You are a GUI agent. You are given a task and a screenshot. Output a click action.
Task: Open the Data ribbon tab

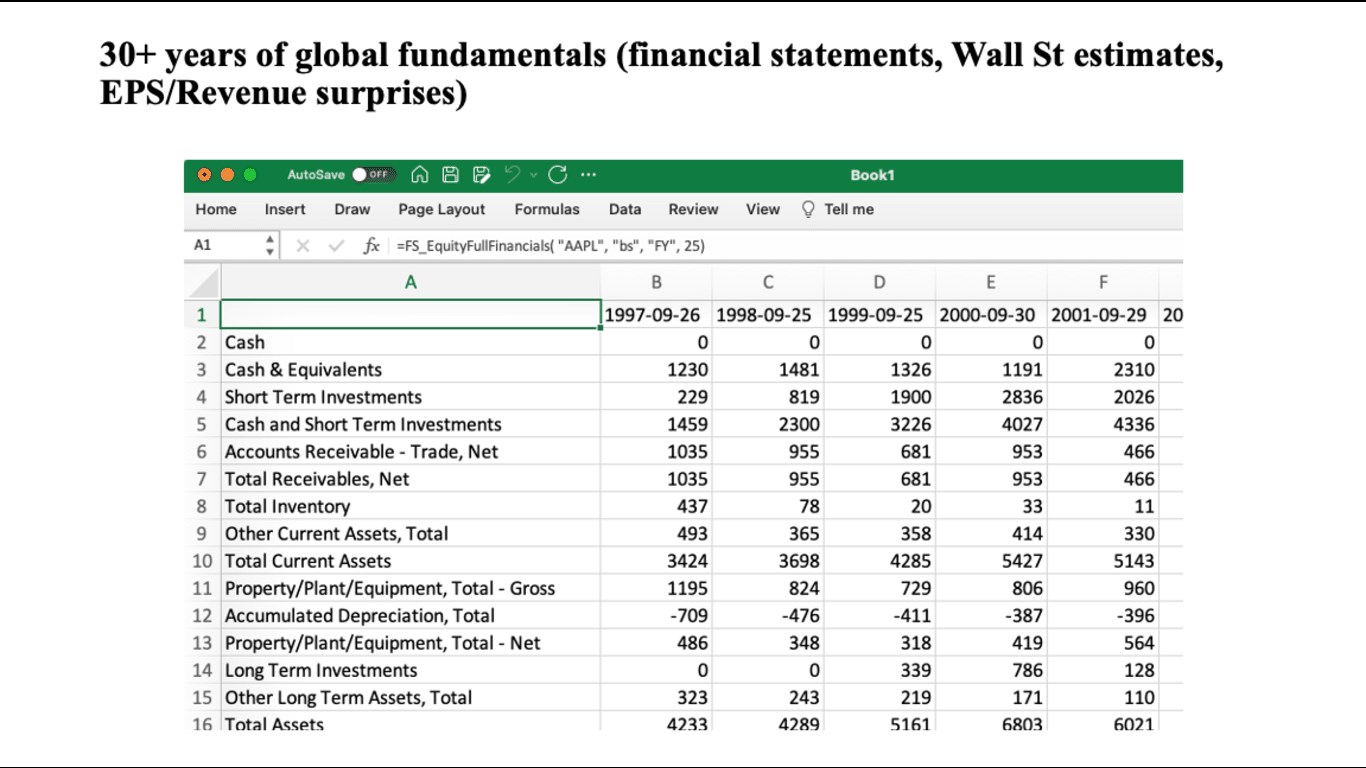pos(625,209)
